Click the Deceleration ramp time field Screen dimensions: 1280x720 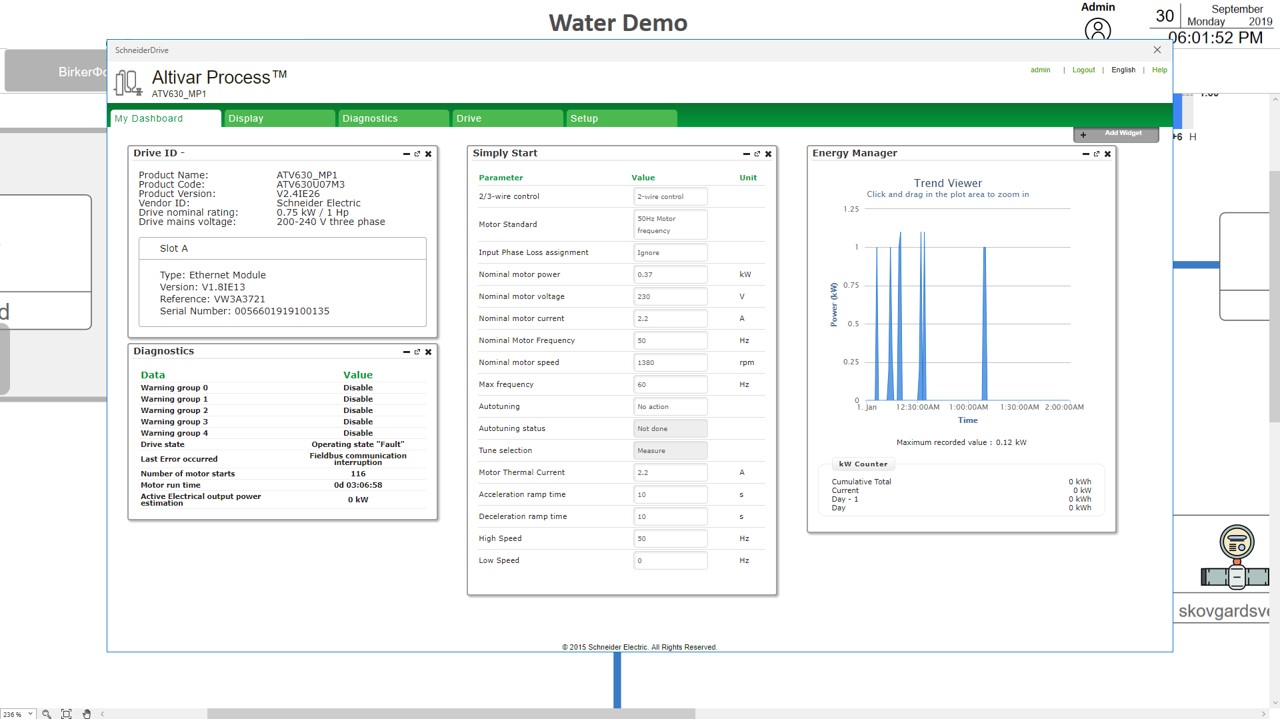click(x=670, y=517)
